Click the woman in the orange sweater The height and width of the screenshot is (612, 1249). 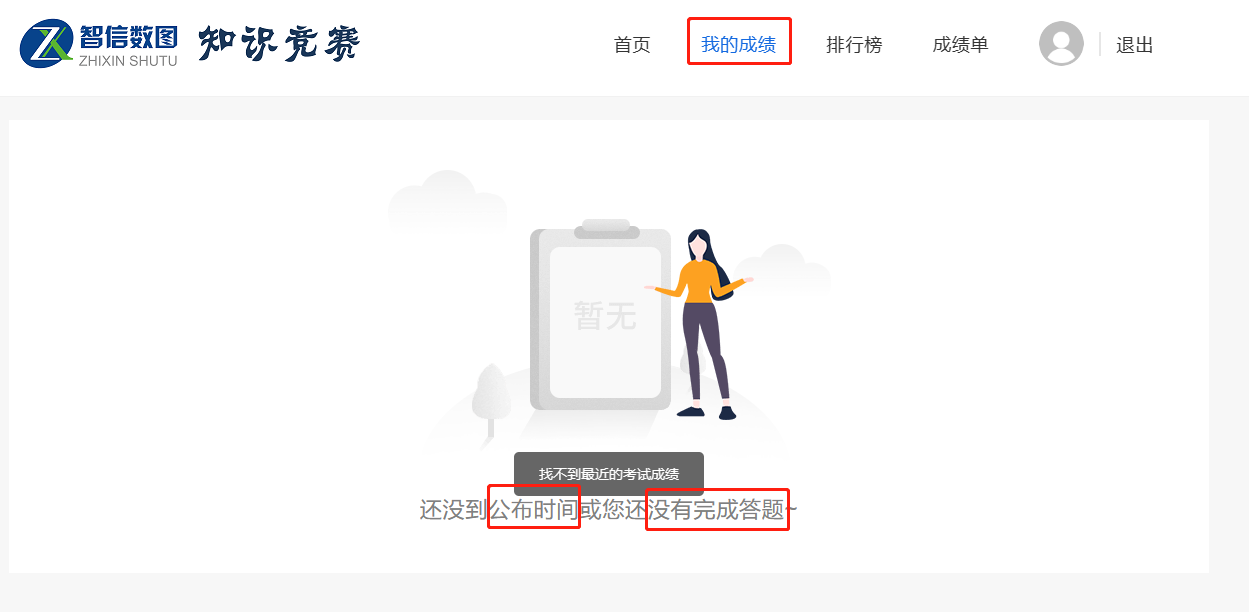pyautogui.click(x=700, y=325)
